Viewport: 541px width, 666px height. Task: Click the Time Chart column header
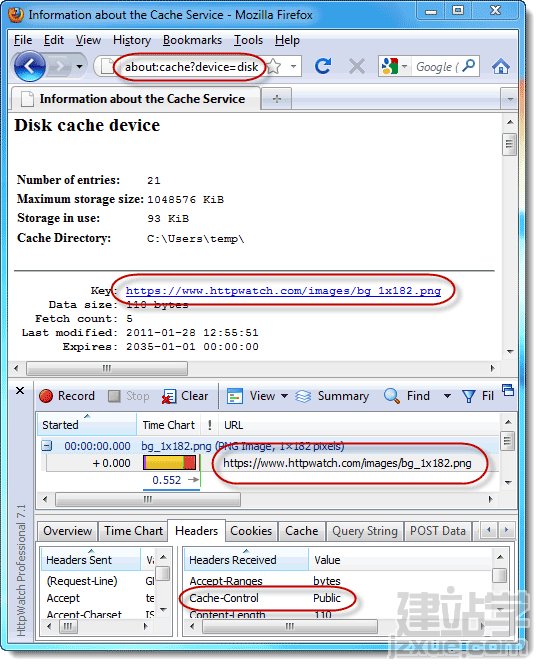coord(169,425)
